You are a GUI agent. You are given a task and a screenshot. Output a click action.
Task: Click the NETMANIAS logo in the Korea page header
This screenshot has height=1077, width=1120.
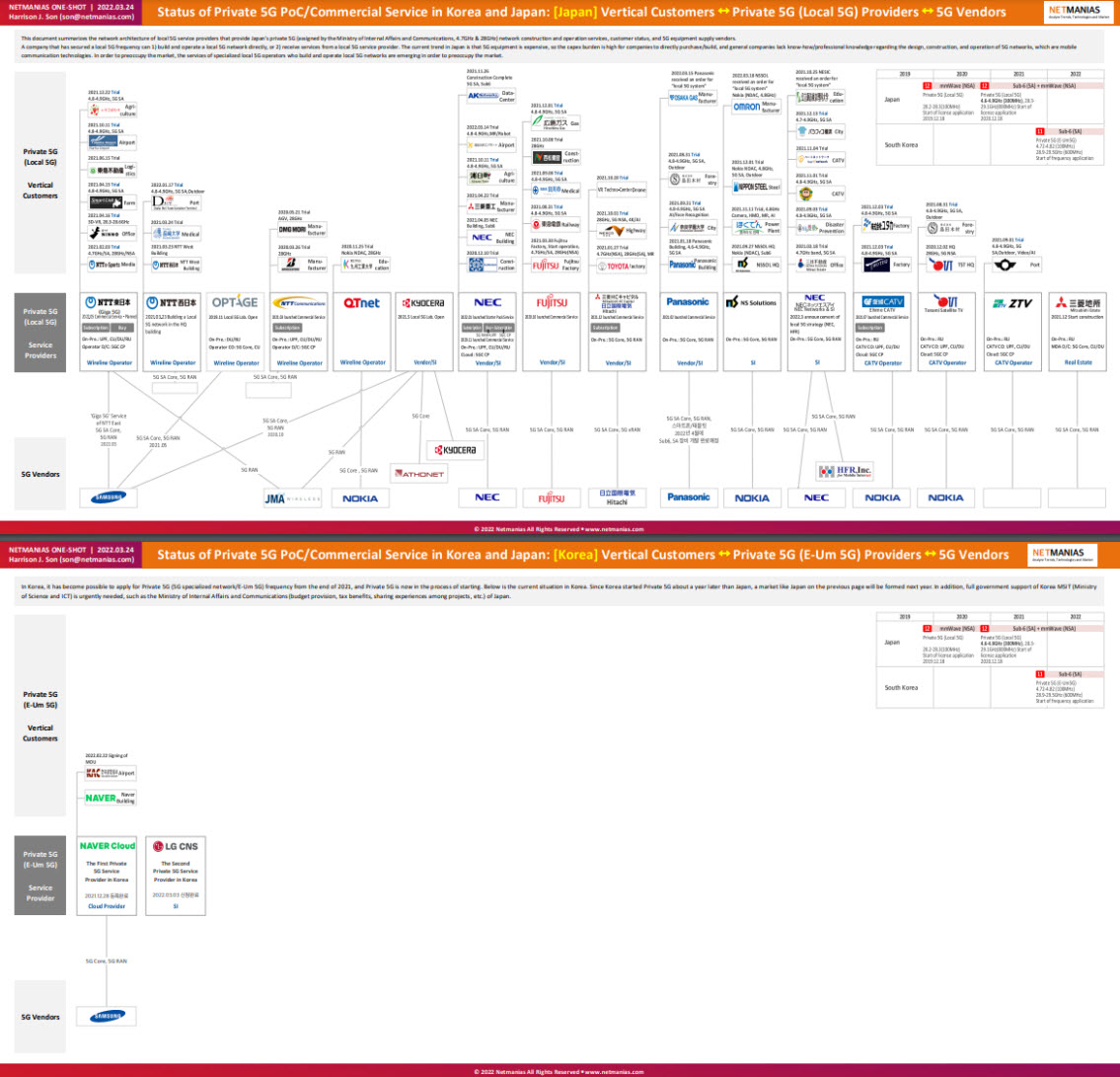pyautogui.click(x=1062, y=555)
